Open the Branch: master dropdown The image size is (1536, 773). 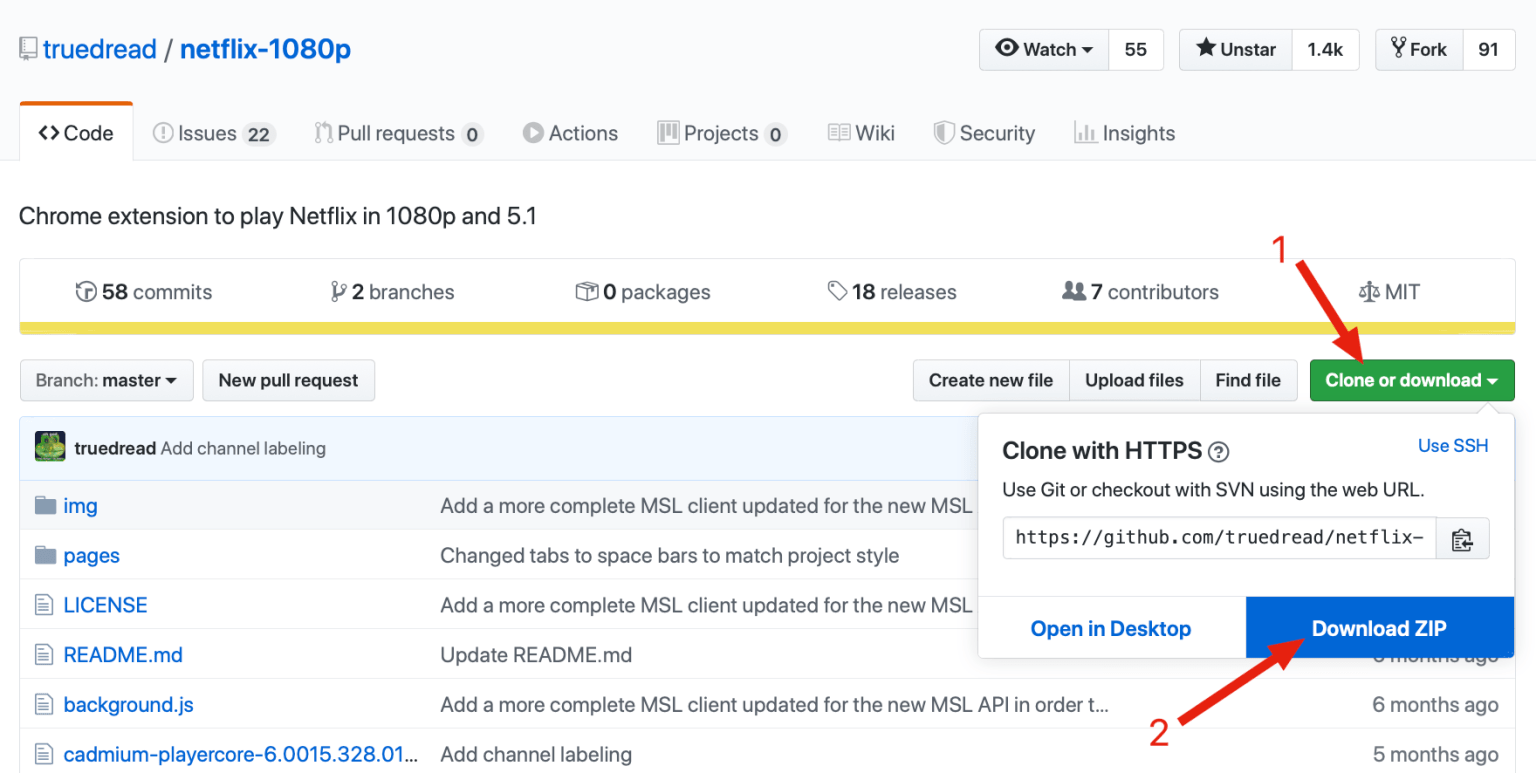pos(106,380)
